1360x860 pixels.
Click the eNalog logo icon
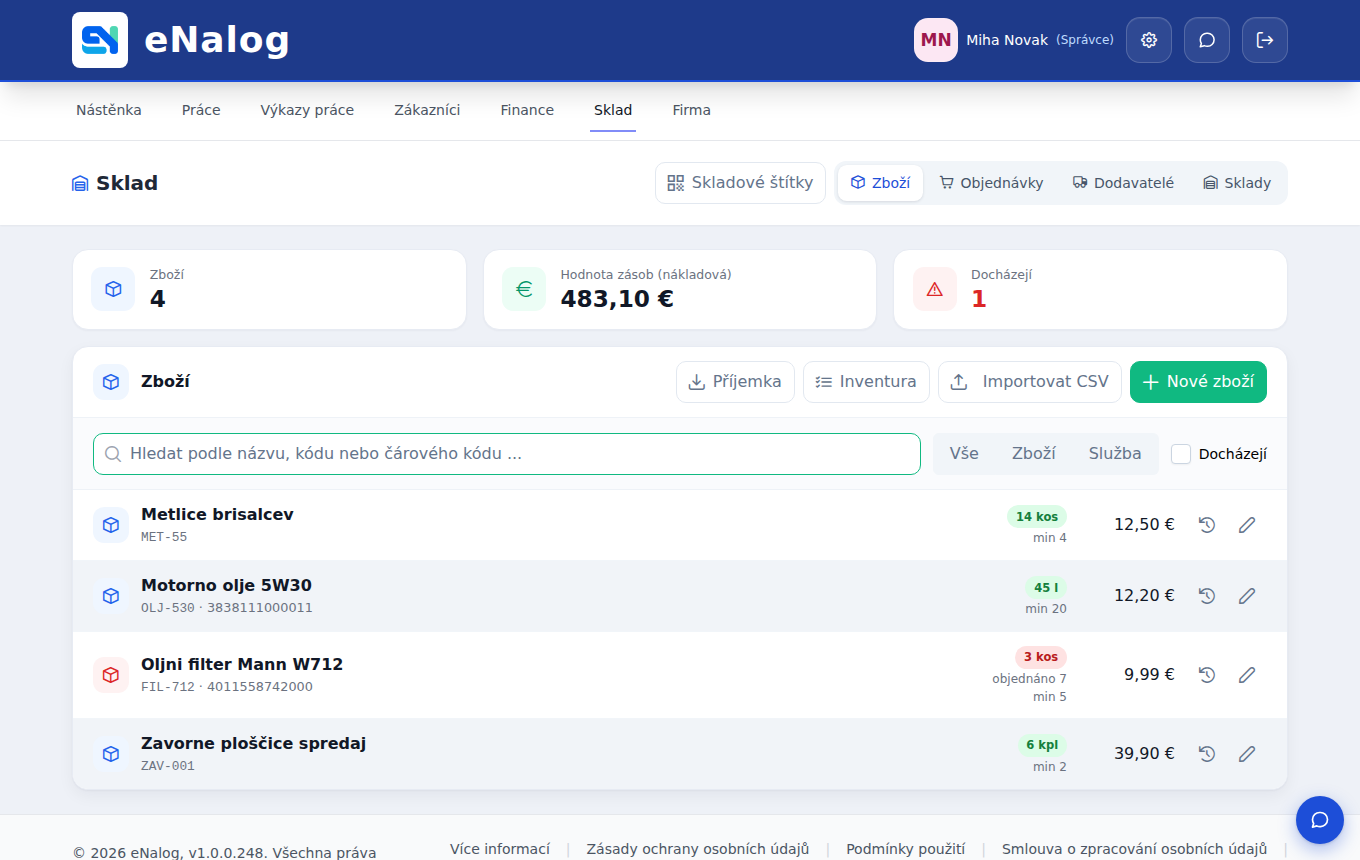coord(100,40)
